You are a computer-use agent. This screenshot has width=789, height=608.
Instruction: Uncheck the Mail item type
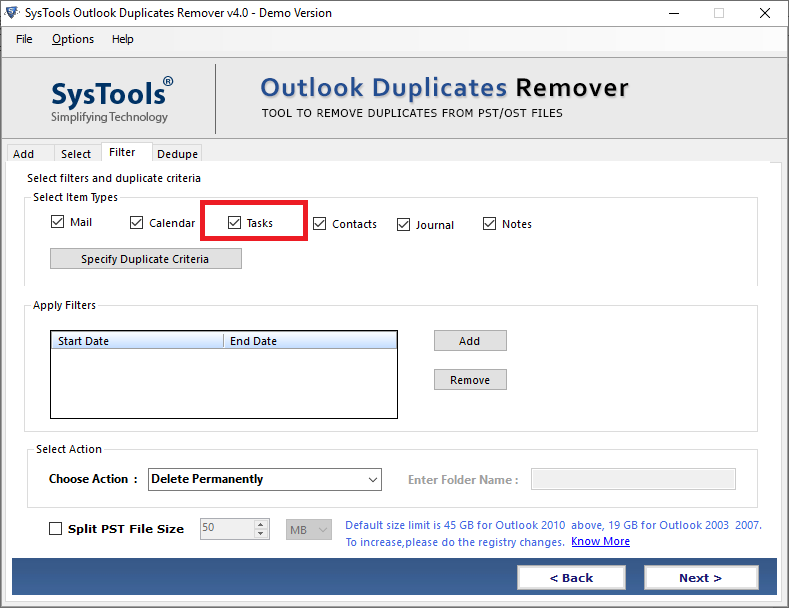pyautogui.click(x=58, y=222)
